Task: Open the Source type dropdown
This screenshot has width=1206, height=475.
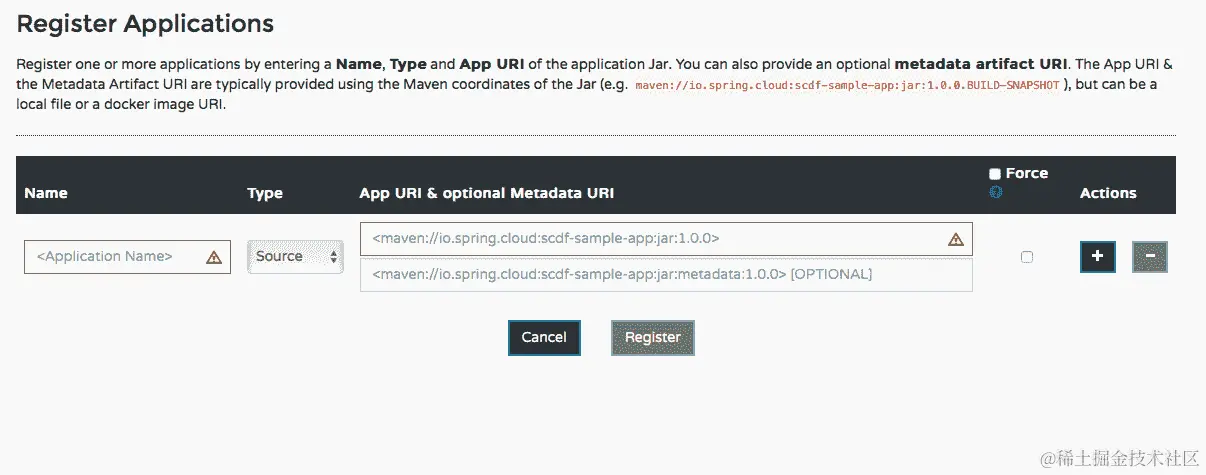Action: coord(295,257)
